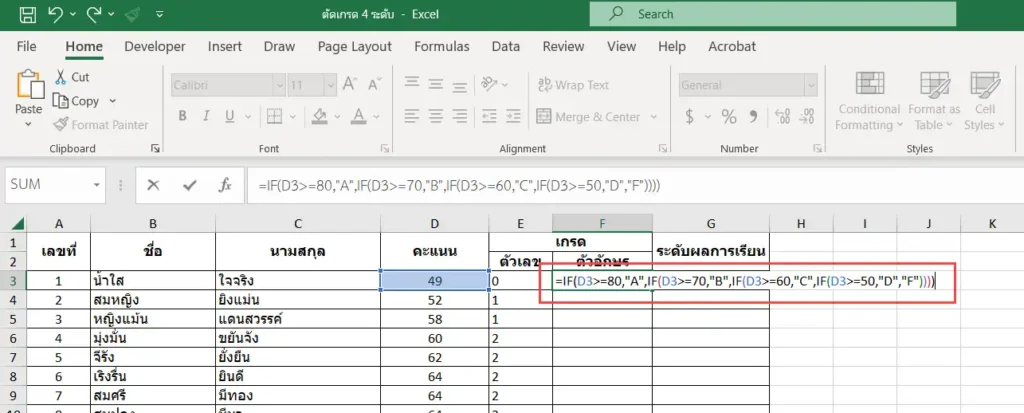Click the Name Box showing SUM
Viewport: 1024px width, 413px height.
(x=55, y=185)
